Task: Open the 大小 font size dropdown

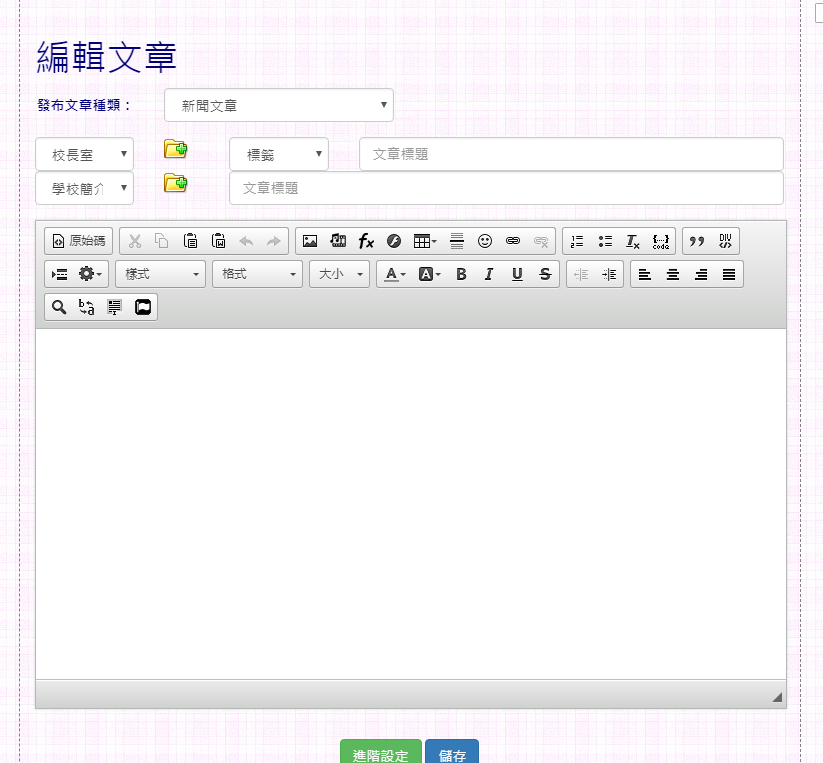Action: 339,274
